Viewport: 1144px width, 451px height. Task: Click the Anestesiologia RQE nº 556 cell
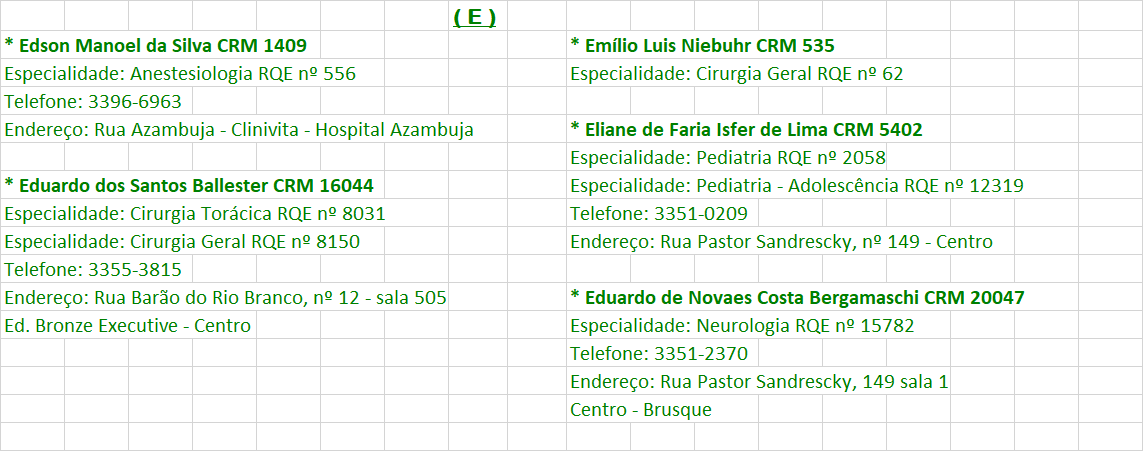click(180, 74)
